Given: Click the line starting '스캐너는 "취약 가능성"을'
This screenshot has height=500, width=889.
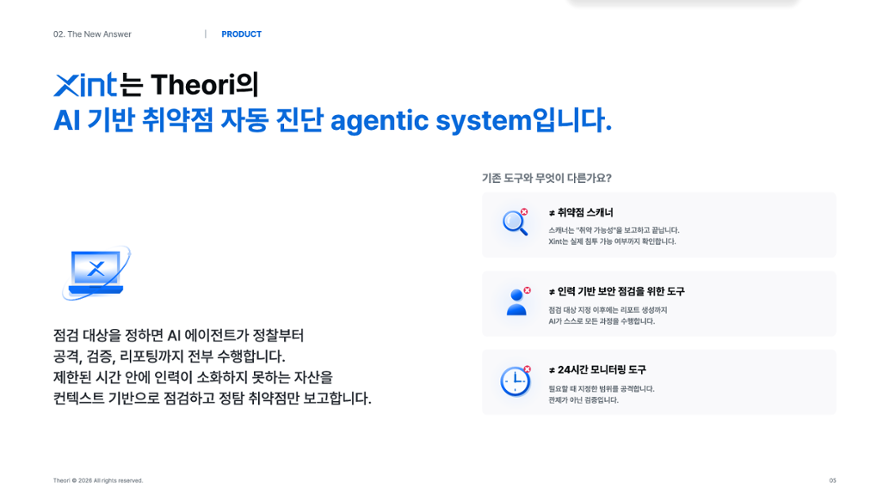Looking at the screenshot, I should point(614,230).
